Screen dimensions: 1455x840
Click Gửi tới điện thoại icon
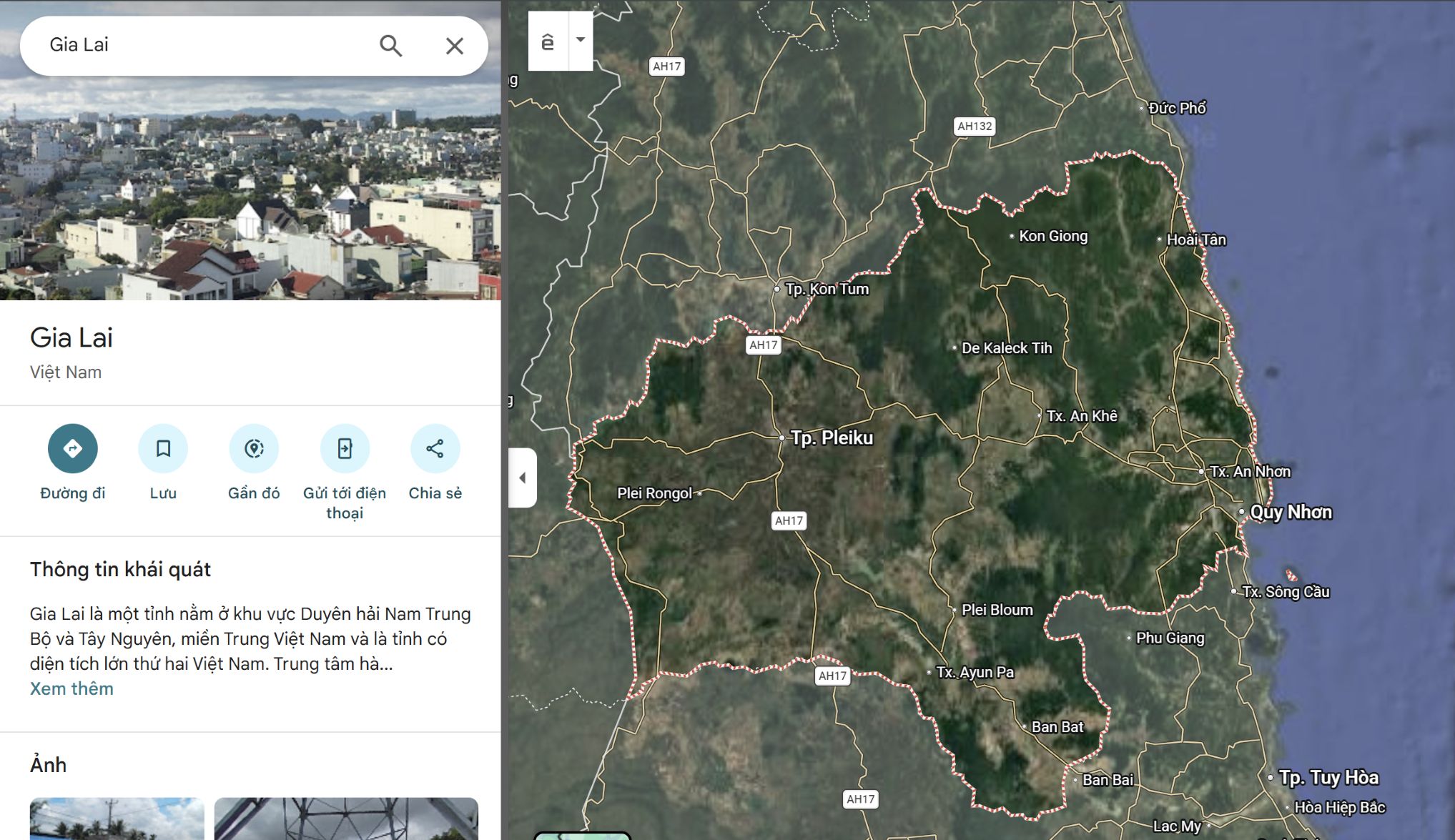345,448
